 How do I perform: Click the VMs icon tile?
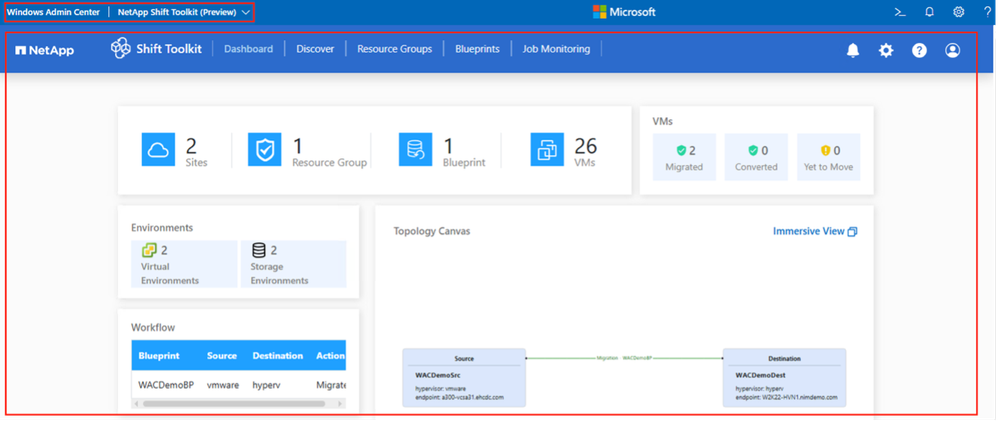[547, 151]
